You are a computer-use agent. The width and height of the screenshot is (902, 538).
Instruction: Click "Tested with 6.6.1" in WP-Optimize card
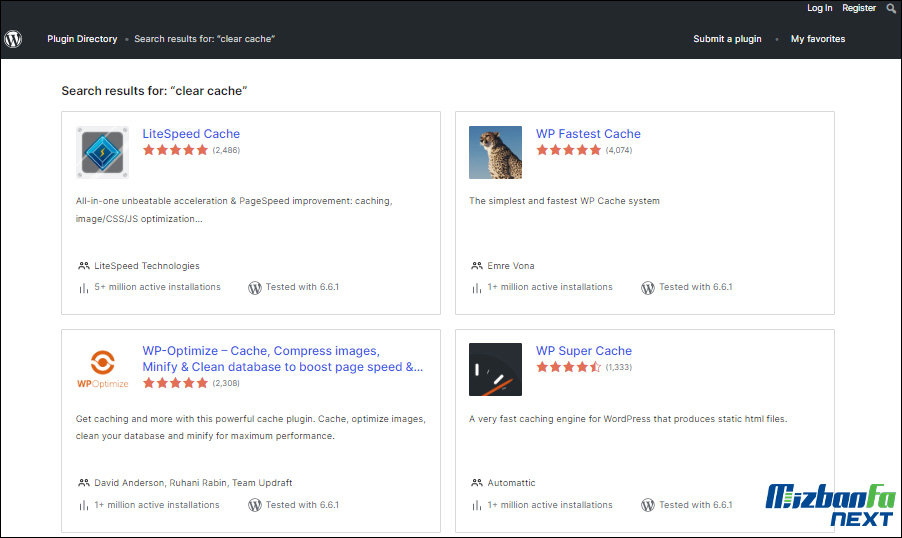pyautogui.click(x=302, y=505)
